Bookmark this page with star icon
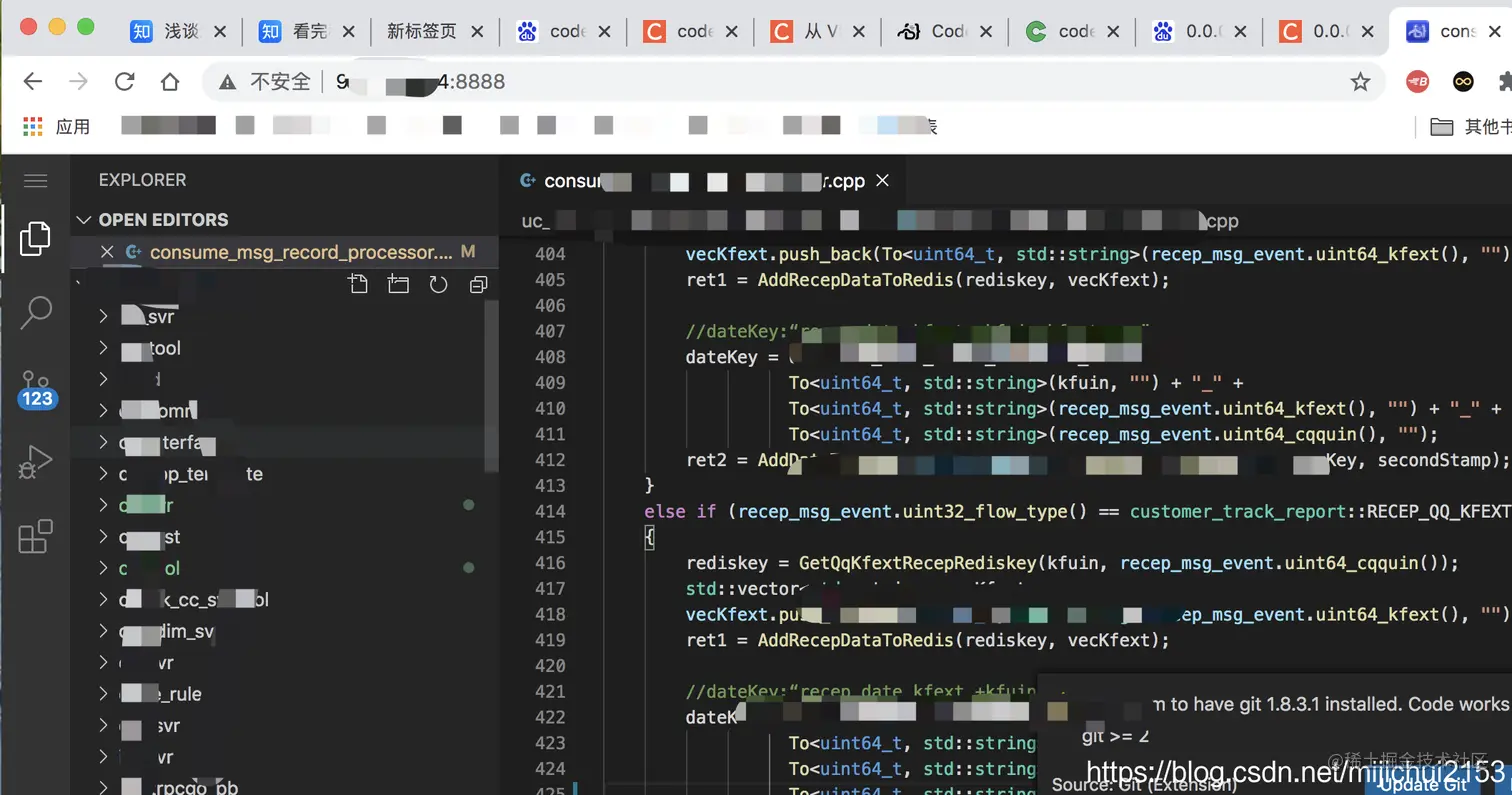The height and width of the screenshot is (795, 1512). [1360, 82]
